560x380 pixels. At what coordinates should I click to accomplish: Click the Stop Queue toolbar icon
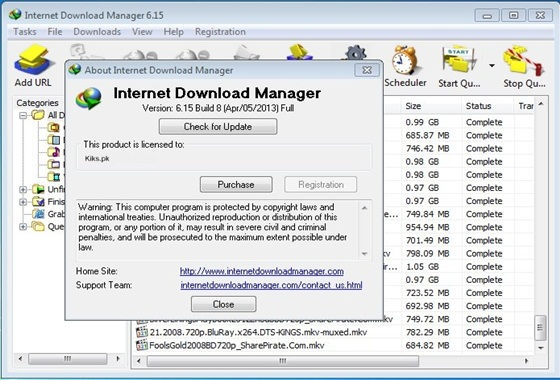(524, 61)
